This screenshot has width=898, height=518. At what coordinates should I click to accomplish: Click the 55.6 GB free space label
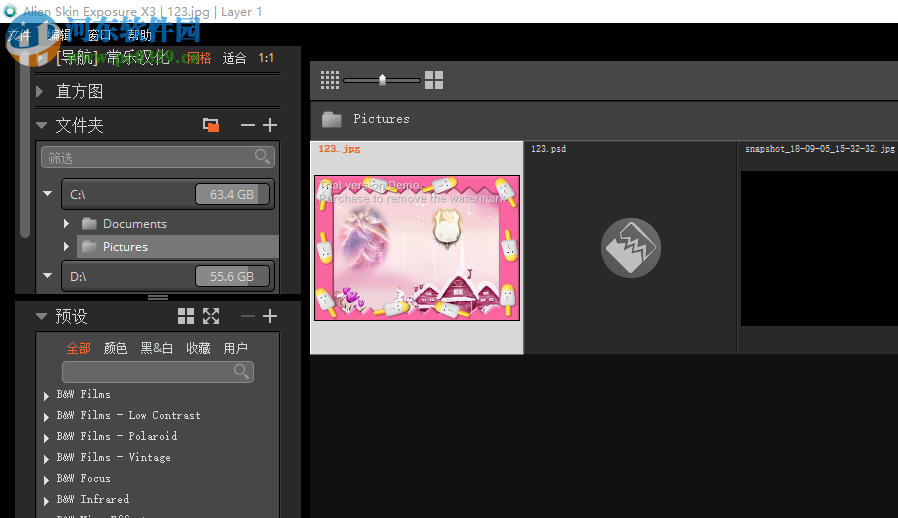coord(232,276)
